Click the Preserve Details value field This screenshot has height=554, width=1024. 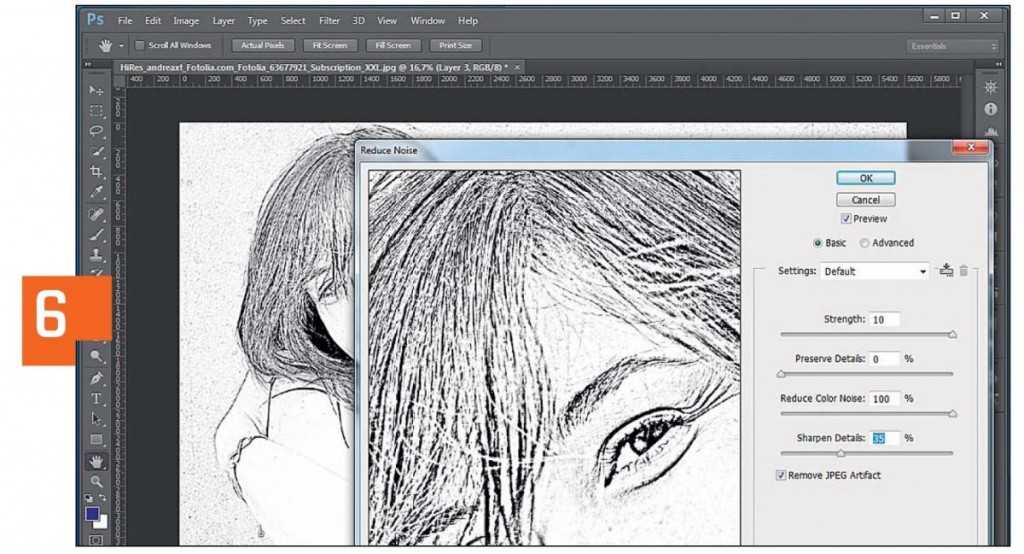884,359
